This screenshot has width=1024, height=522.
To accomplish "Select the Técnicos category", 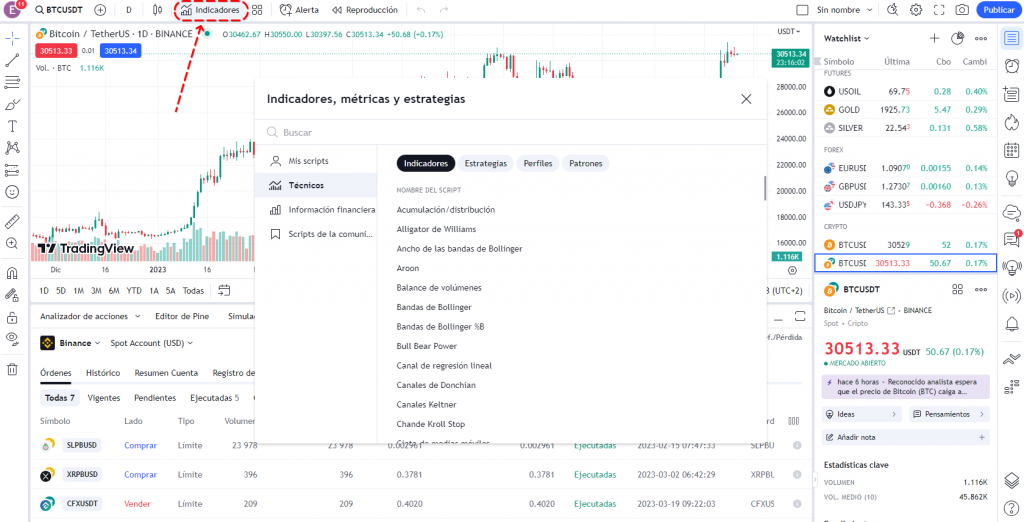I will (x=316, y=186).
